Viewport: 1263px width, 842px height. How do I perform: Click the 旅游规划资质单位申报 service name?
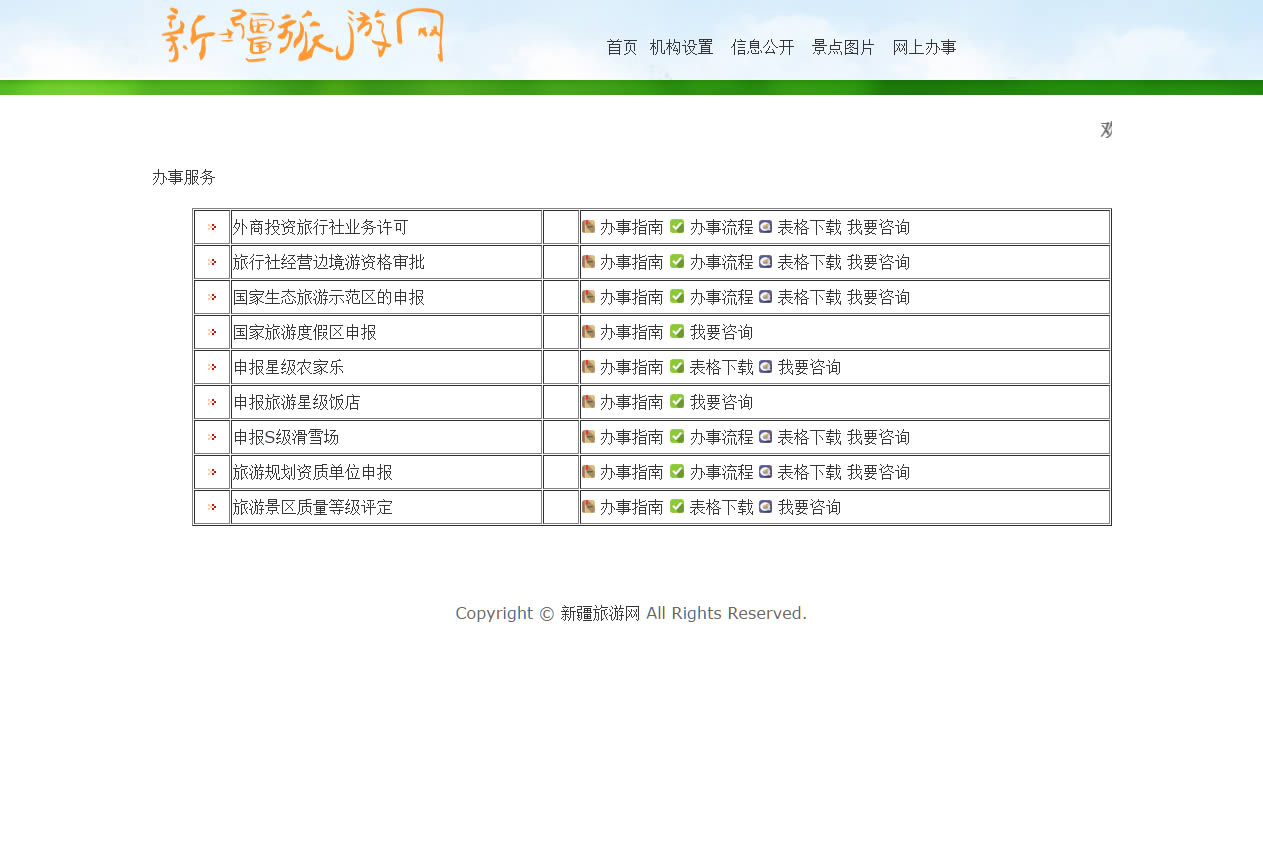[313, 472]
